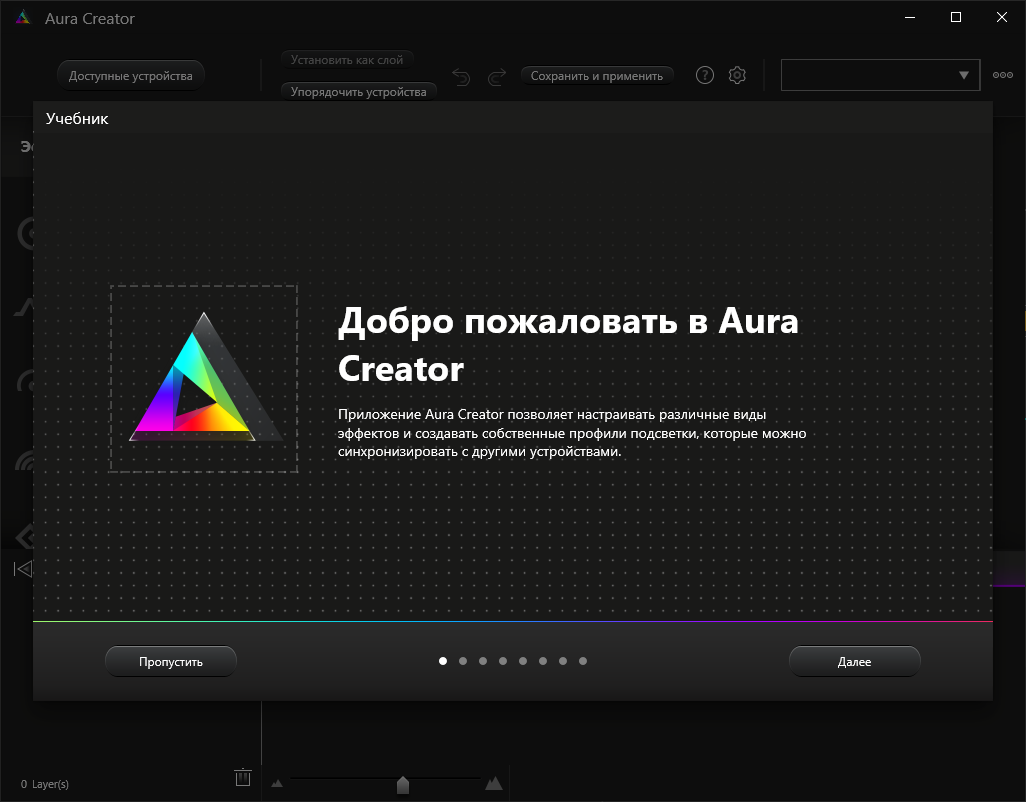Click the trash delete icon near Layer(s)
1026x802 pixels.
(x=242, y=777)
